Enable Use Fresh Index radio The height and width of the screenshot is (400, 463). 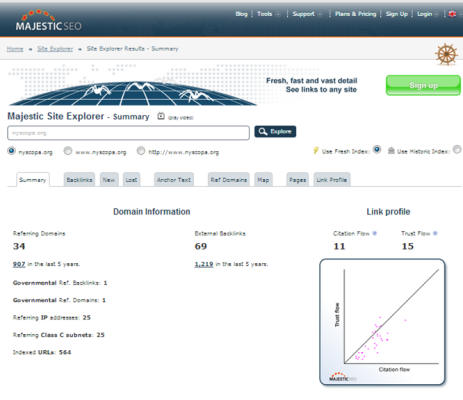pos(377,150)
